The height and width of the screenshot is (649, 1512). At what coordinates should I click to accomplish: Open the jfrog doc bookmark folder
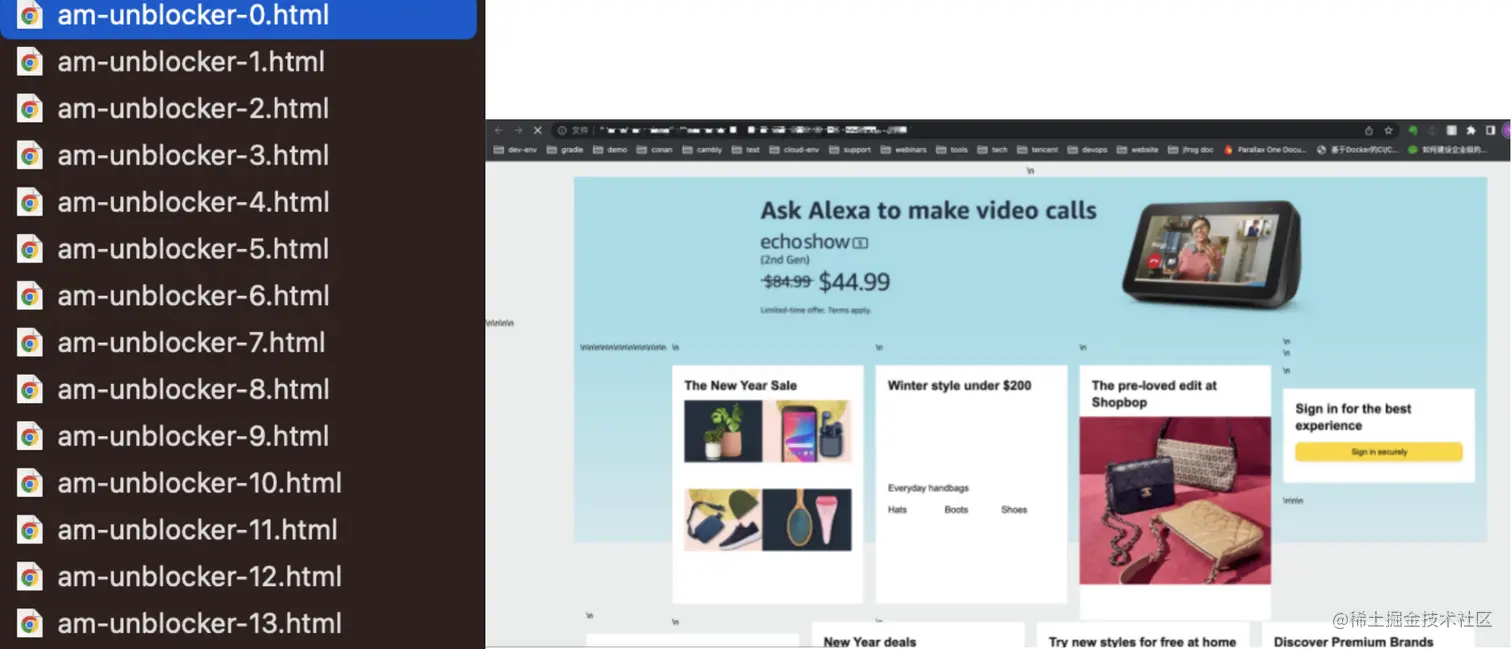(x=1190, y=150)
